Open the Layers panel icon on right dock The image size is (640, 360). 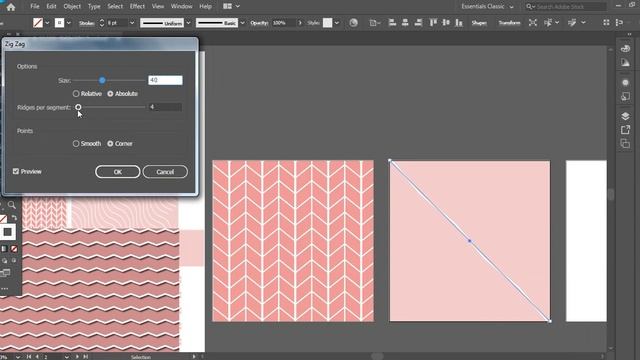click(x=625, y=116)
